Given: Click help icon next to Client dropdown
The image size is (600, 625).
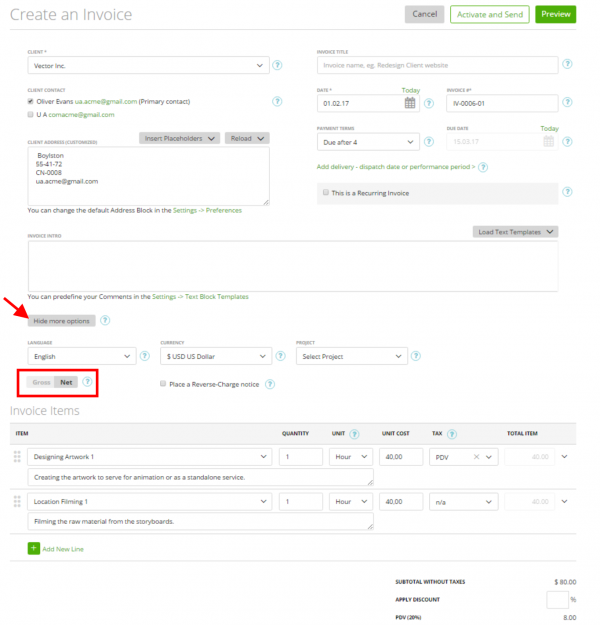Looking at the screenshot, I should [277, 66].
